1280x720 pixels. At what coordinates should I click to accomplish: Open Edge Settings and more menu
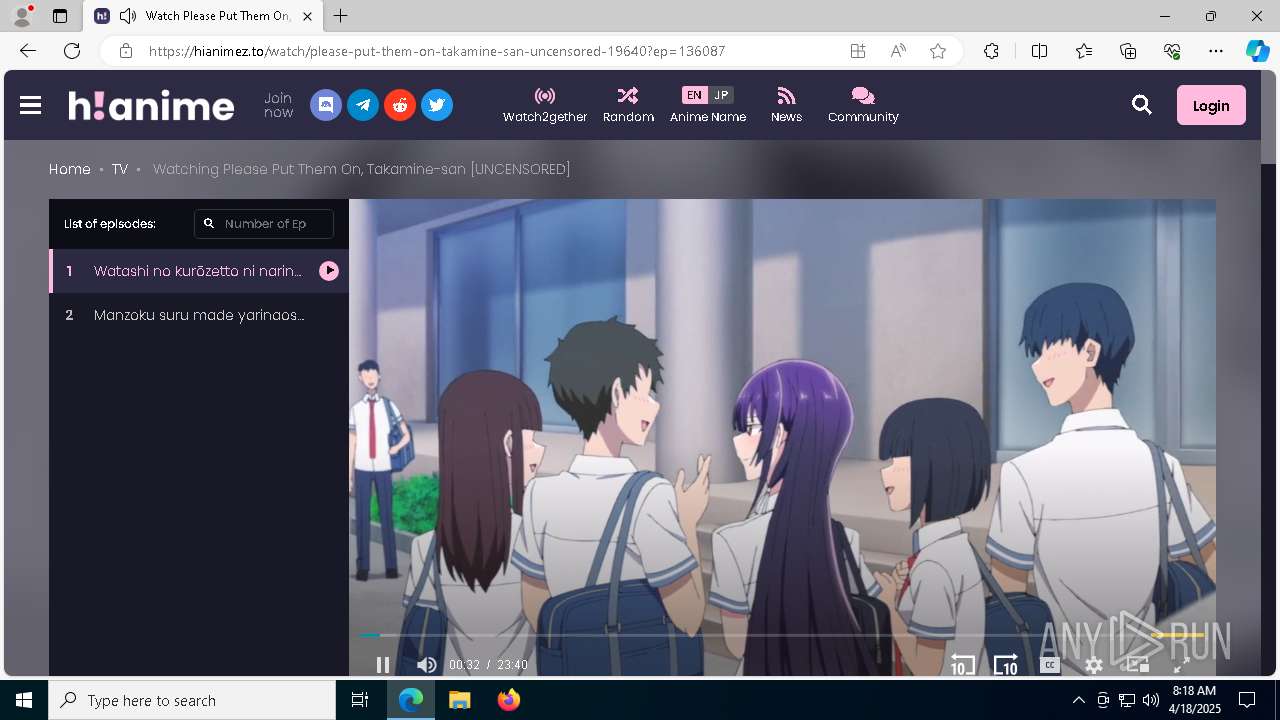[1216, 51]
